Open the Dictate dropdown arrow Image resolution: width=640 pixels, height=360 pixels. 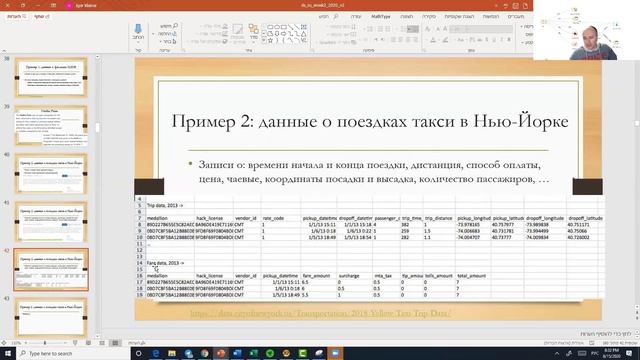coord(138,42)
